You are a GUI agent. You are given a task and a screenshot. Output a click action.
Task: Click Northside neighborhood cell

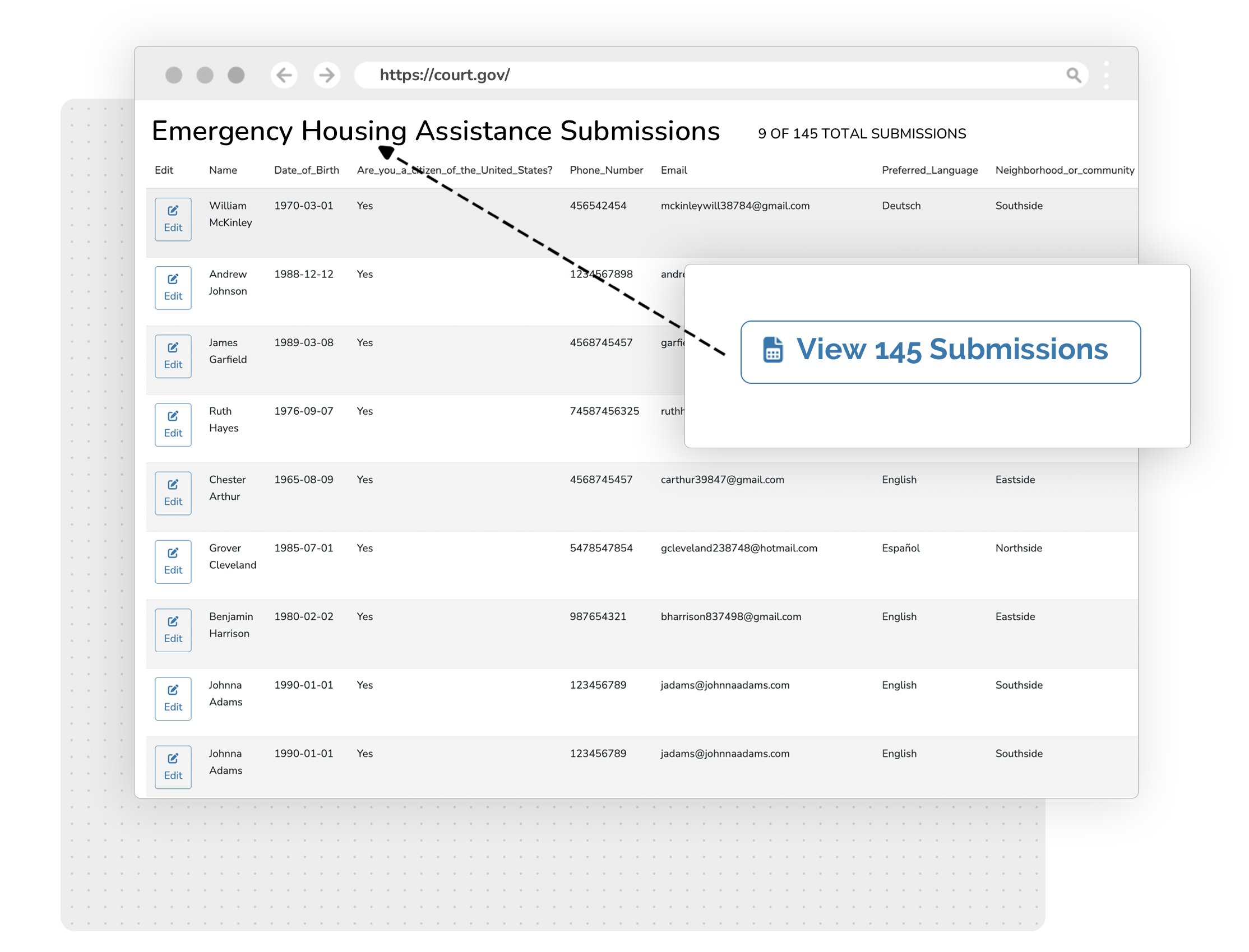pos(1018,548)
